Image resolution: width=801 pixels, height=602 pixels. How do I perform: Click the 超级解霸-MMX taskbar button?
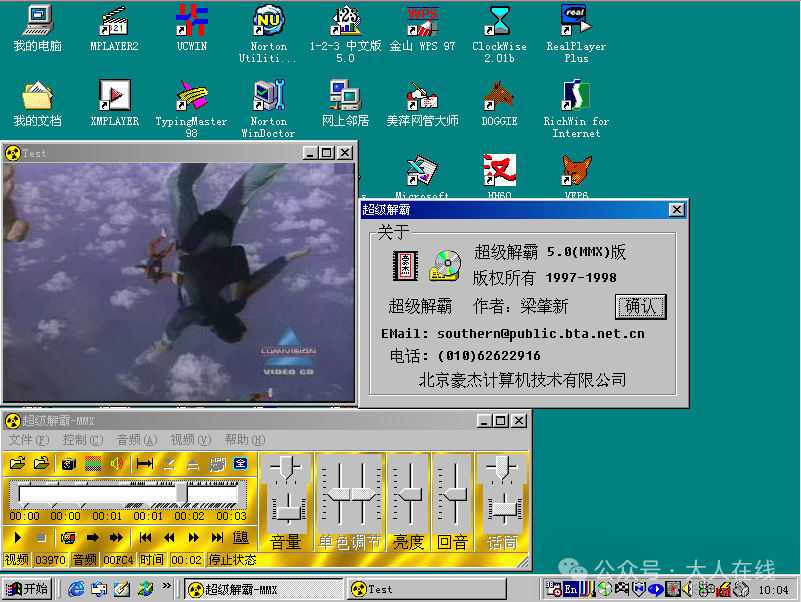tap(263, 589)
